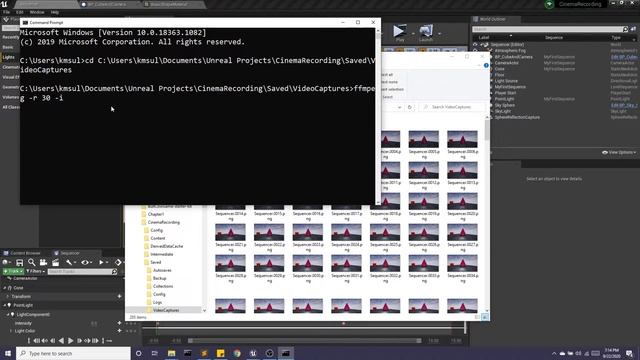Open the Window menu in Unreal
Image resolution: width=640 pixels, height=360 pixels.
tap(37, 12)
